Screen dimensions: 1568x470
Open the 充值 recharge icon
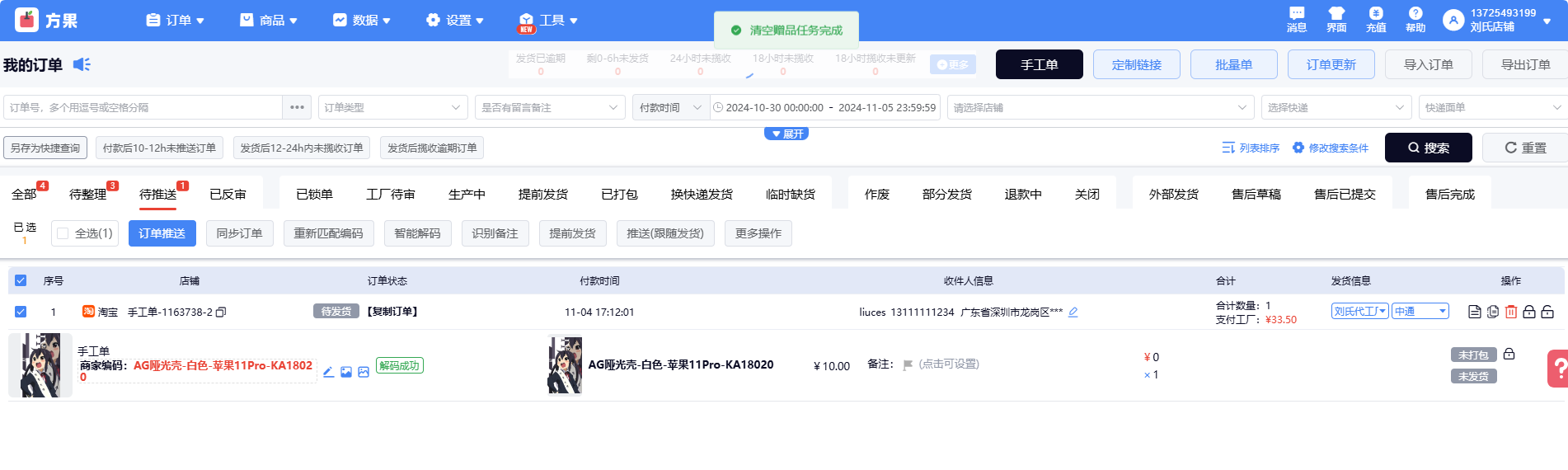(1376, 13)
